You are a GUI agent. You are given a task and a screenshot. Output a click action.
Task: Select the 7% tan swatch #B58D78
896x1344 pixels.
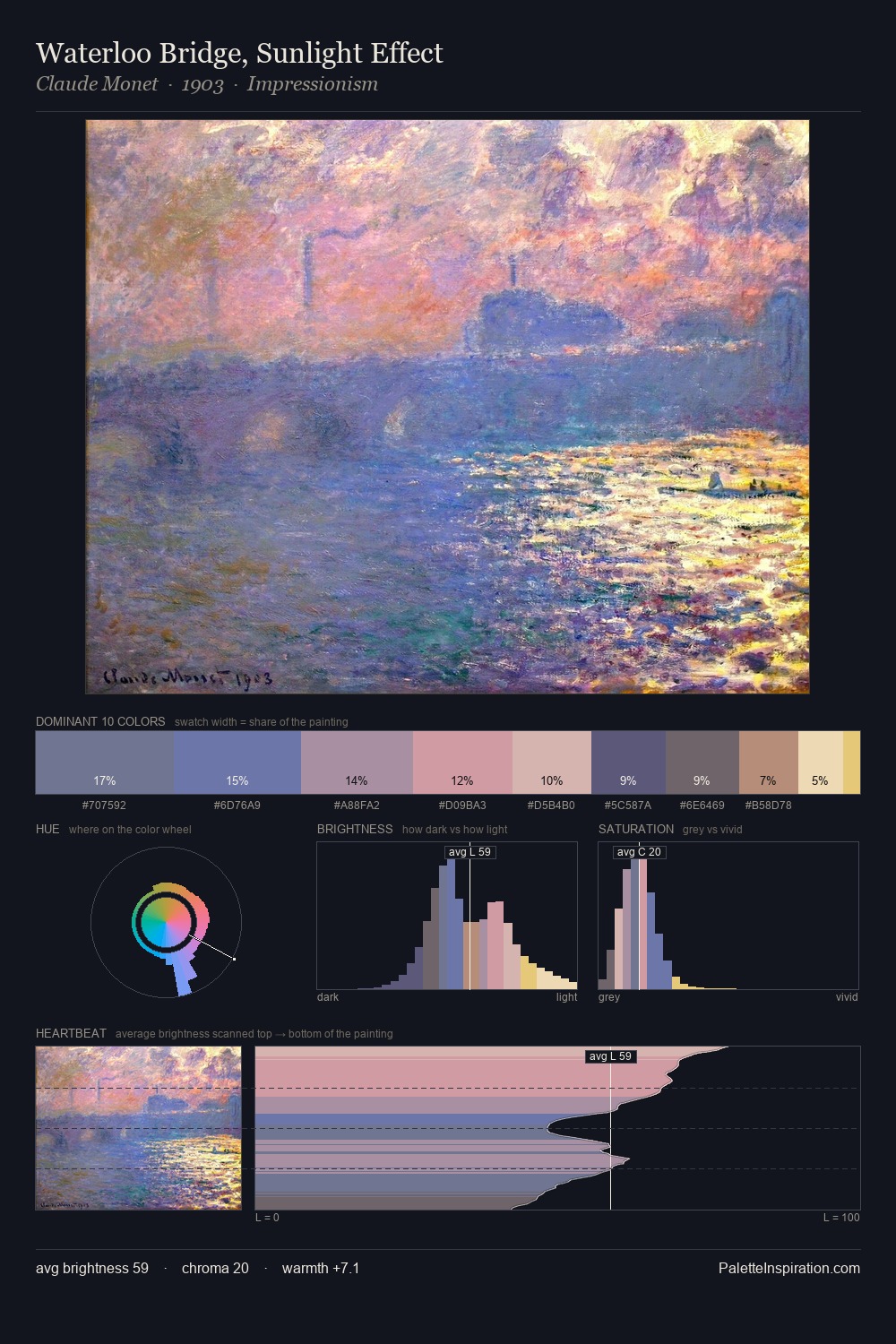tap(768, 762)
